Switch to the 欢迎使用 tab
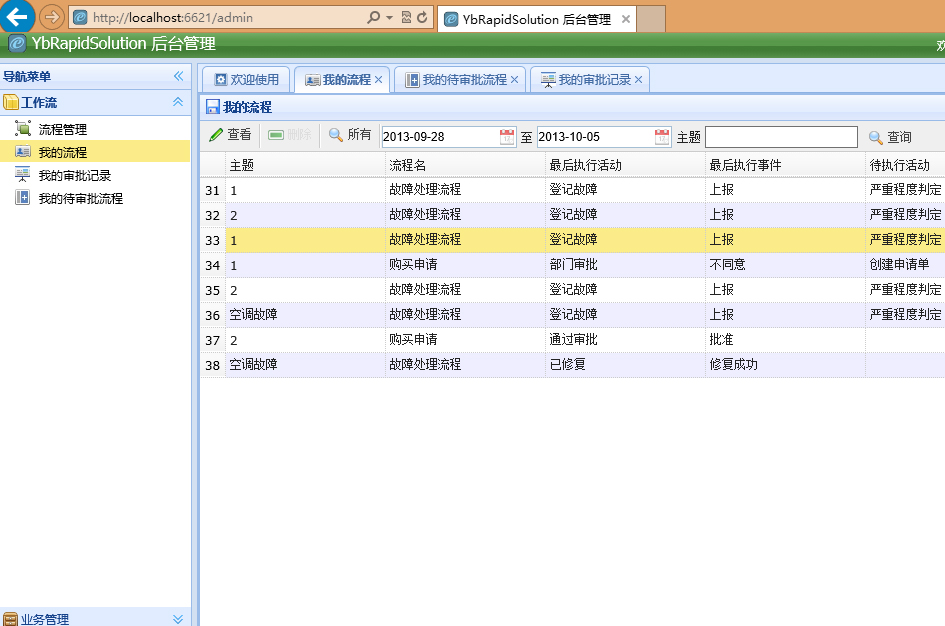This screenshot has width=945, height=626. coord(246,80)
